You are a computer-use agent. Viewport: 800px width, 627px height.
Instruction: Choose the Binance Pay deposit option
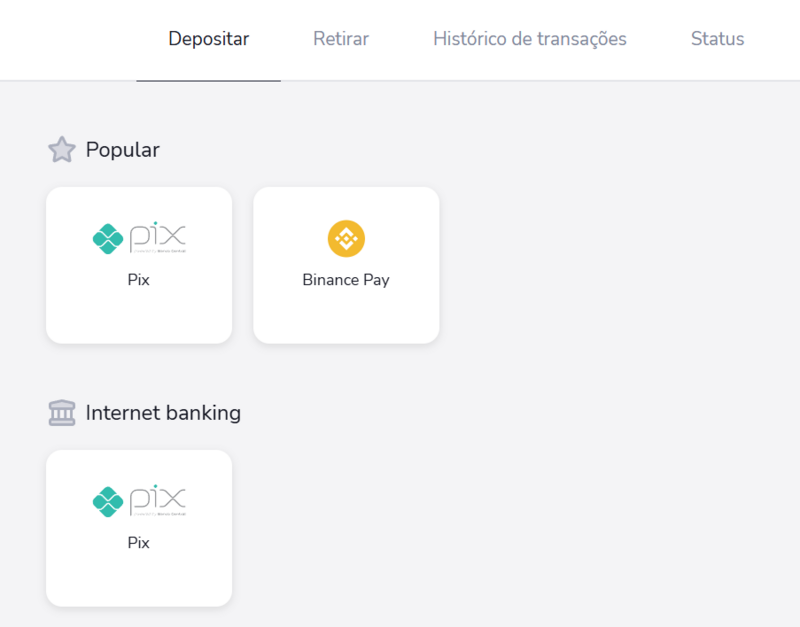pyautogui.click(x=346, y=265)
